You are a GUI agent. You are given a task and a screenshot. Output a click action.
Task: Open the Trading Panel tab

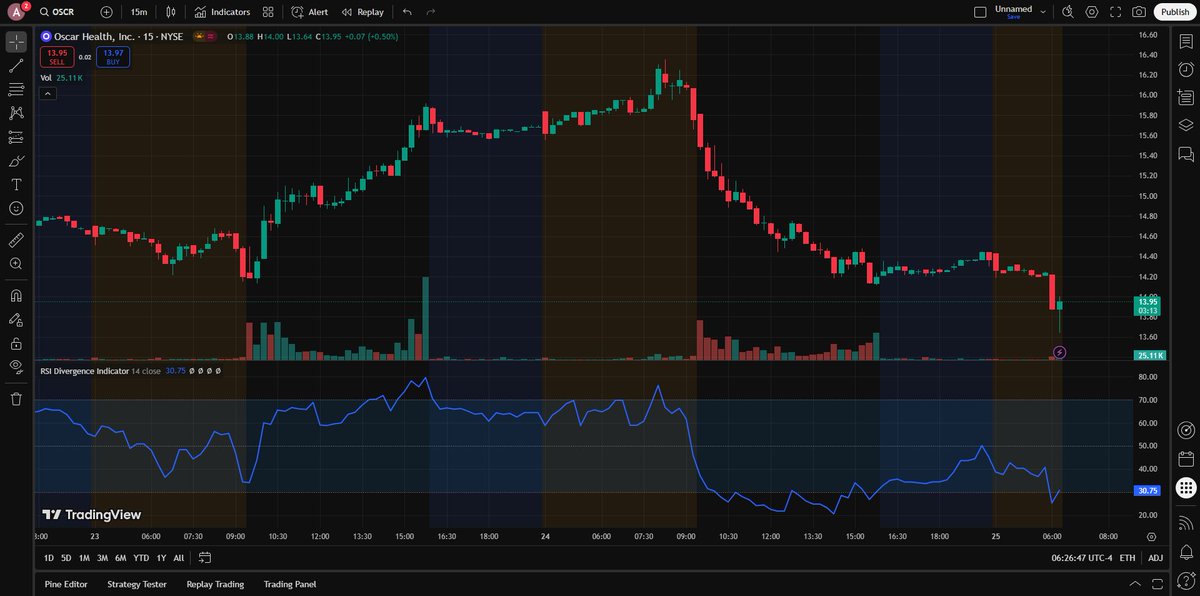290,584
